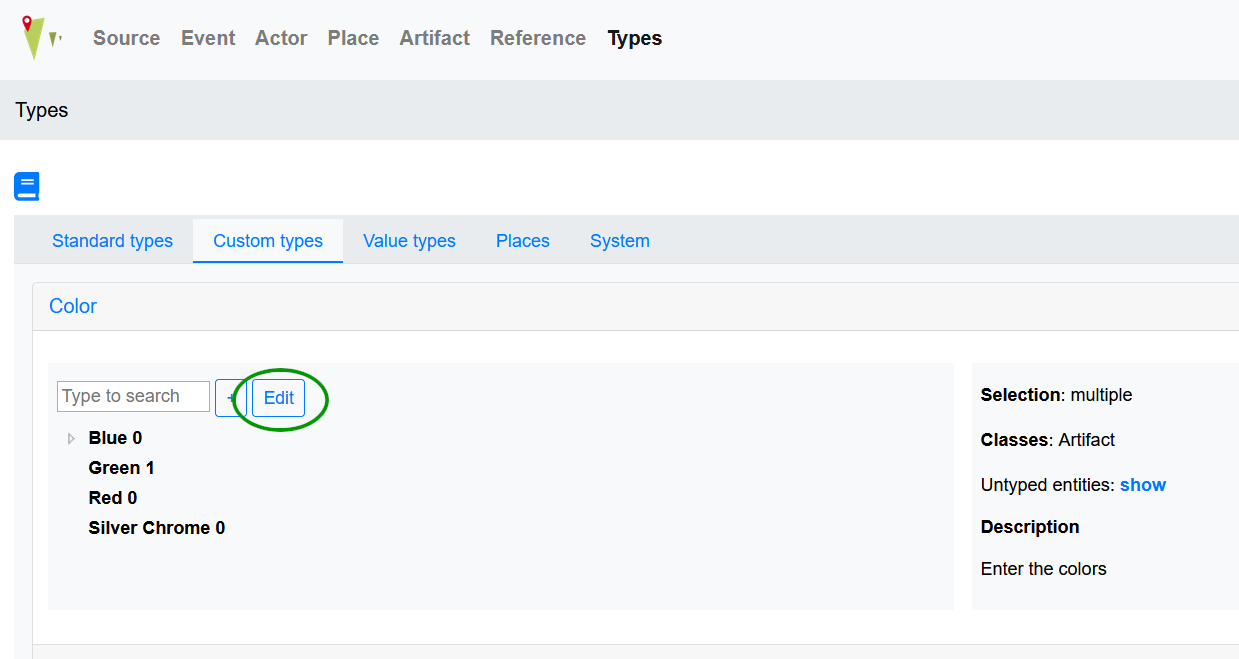Expand the Blue tree node
This screenshot has height=659, width=1239.
pyautogui.click(x=71, y=438)
